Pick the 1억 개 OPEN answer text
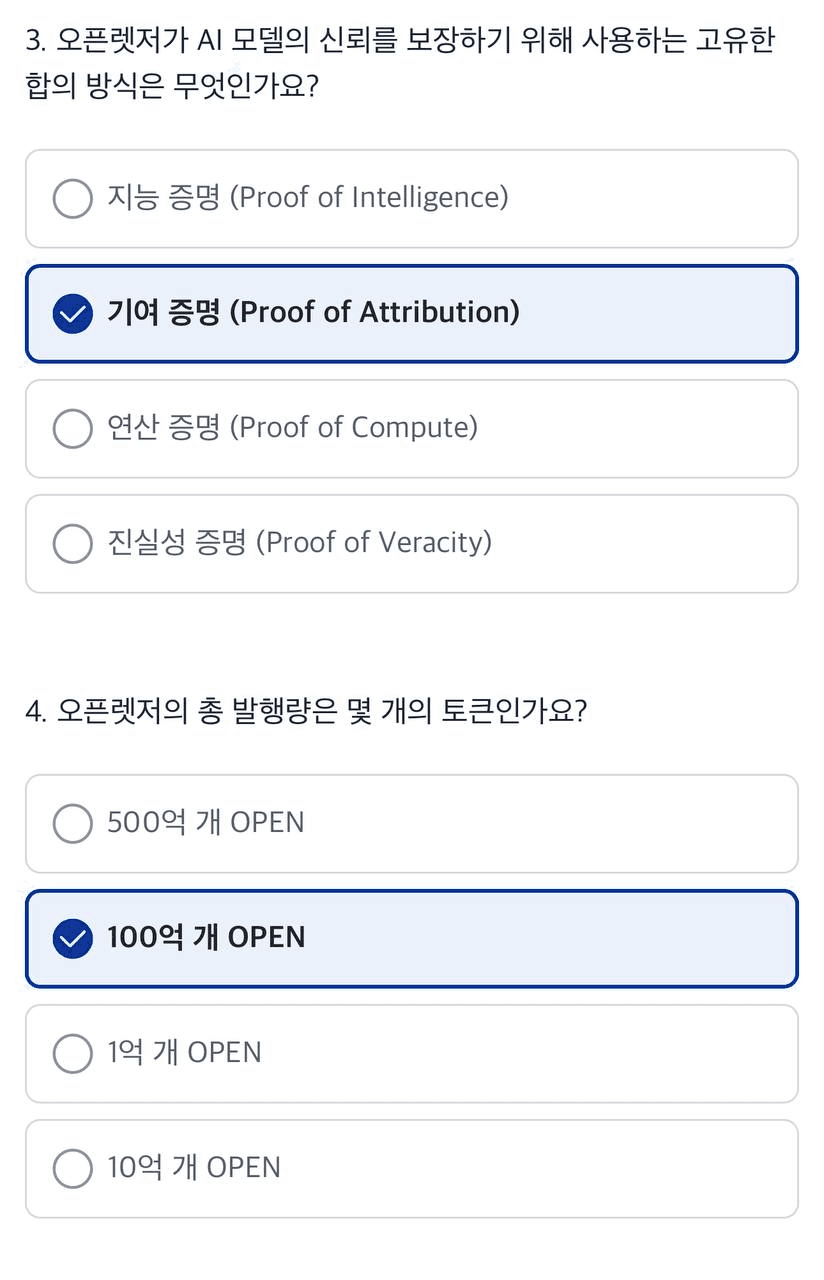824x1280 pixels. click(184, 1052)
